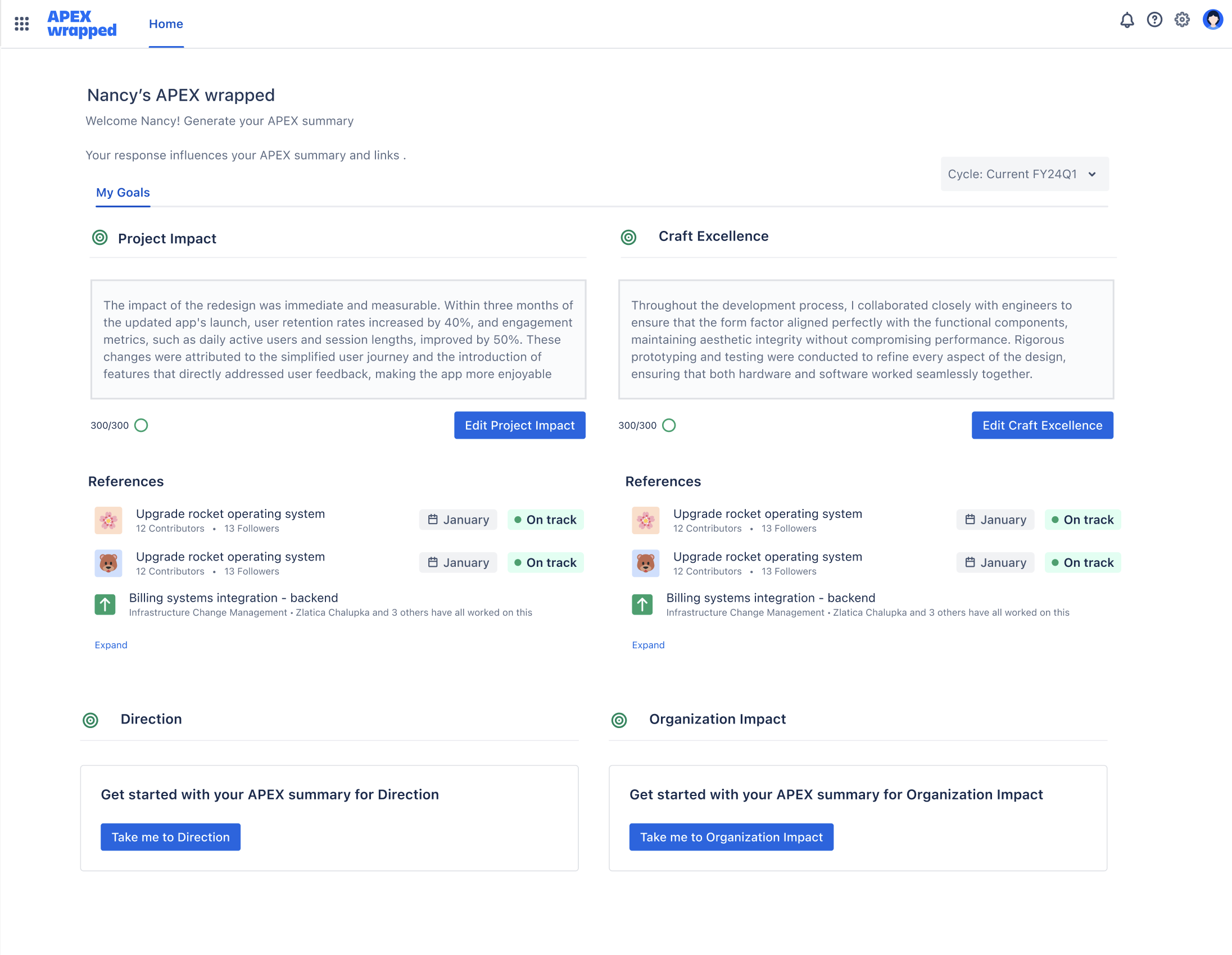
Task: Open the user profile avatar
Action: (1212, 20)
